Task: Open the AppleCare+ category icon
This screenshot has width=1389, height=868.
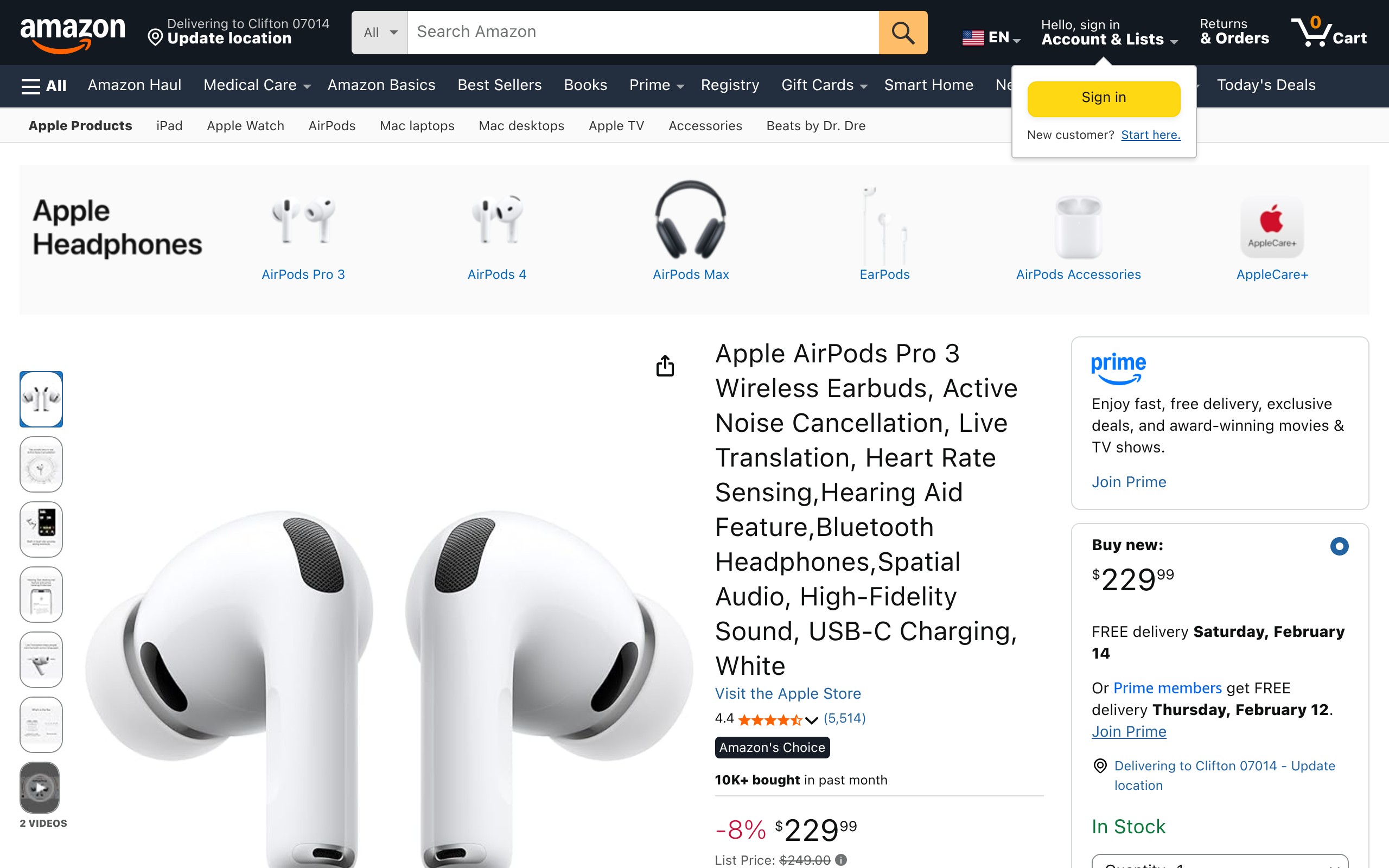Action: click(1271, 227)
